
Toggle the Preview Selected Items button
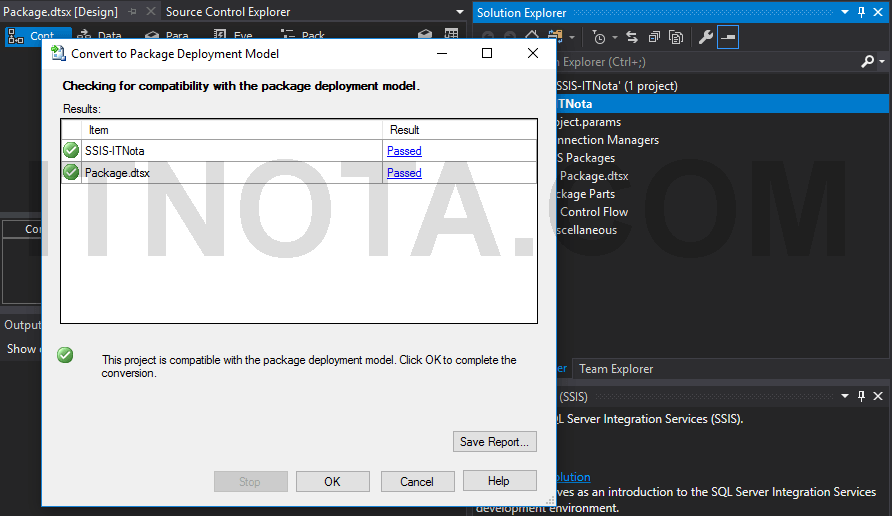(x=728, y=37)
